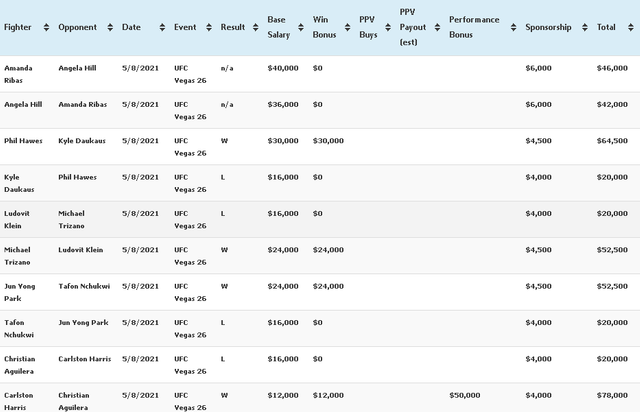
Task: Sort by Performance Bonus arrow icon
Action: pos(513,27)
